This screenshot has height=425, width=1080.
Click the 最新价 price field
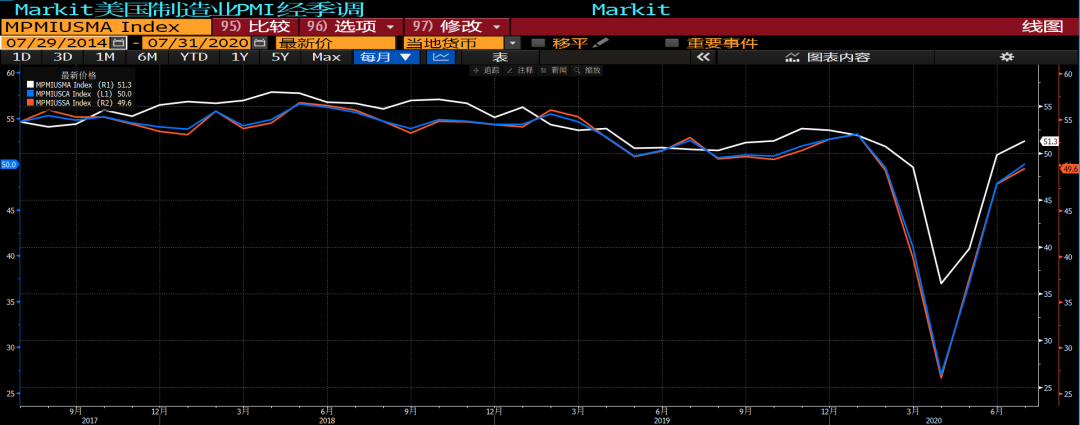[x=336, y=43]
